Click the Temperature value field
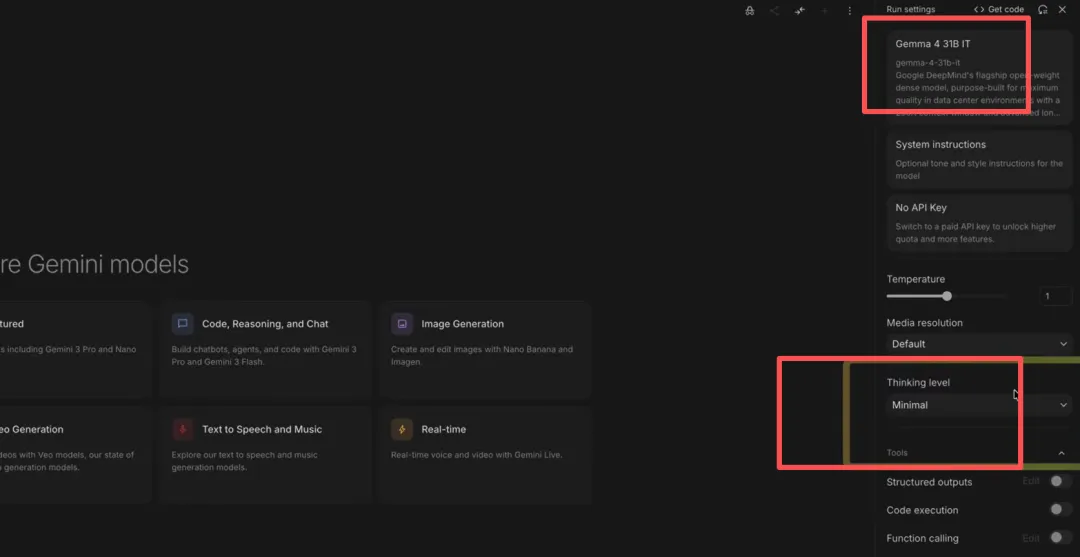Screen dimensions: 1080x557 [x=1055, y=296]
